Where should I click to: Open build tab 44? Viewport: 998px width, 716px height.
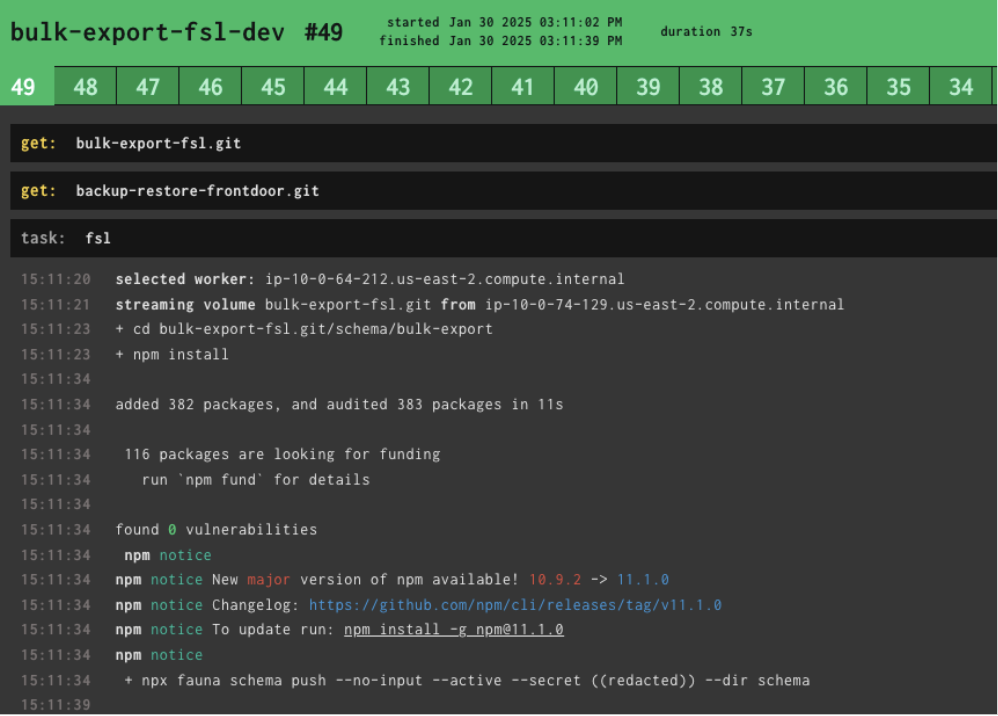pos(335,86)
